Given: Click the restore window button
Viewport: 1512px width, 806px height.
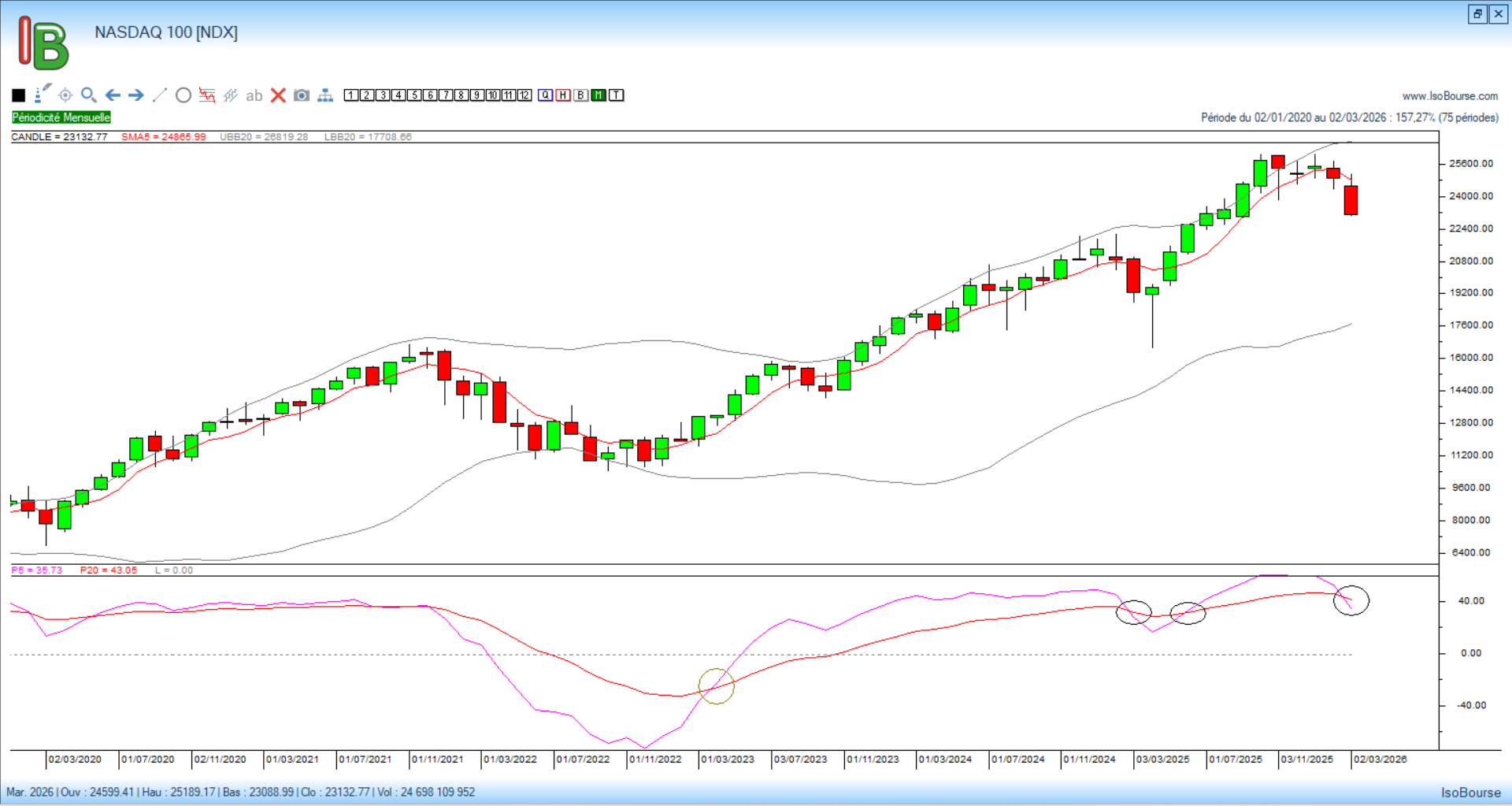Looking at the screenshot, I should [x=1477, y=14].
